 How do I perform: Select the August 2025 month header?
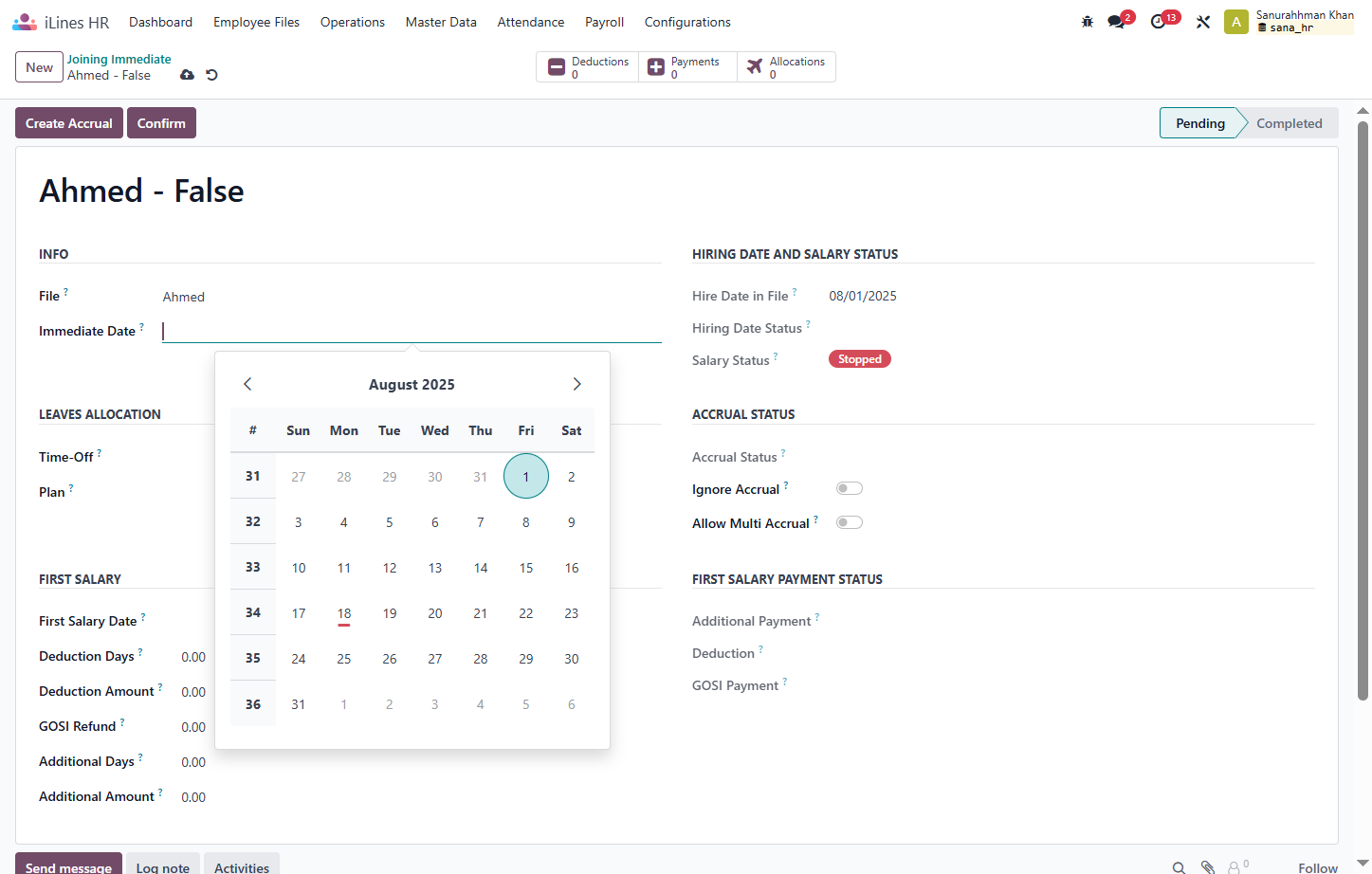(x=412, y=385)
